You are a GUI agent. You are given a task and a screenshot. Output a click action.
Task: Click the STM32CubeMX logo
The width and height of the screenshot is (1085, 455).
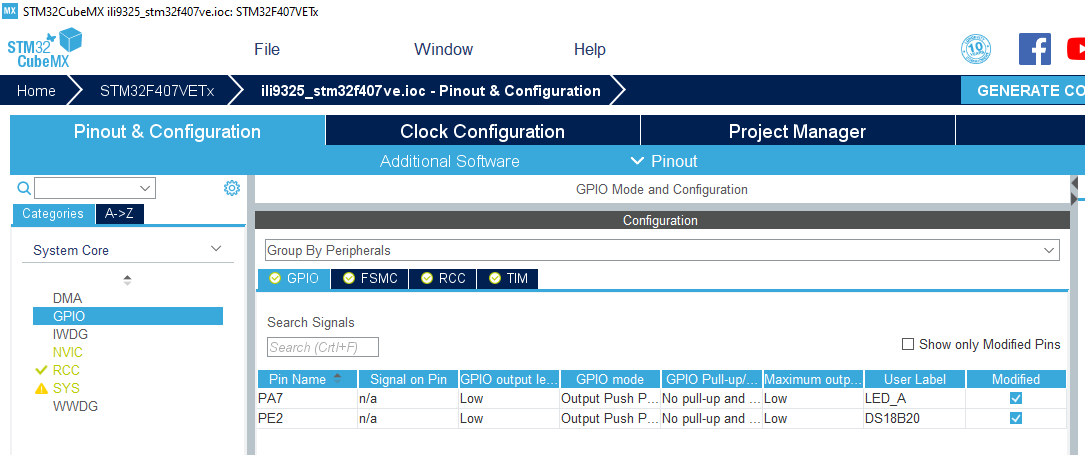point(45,48)
